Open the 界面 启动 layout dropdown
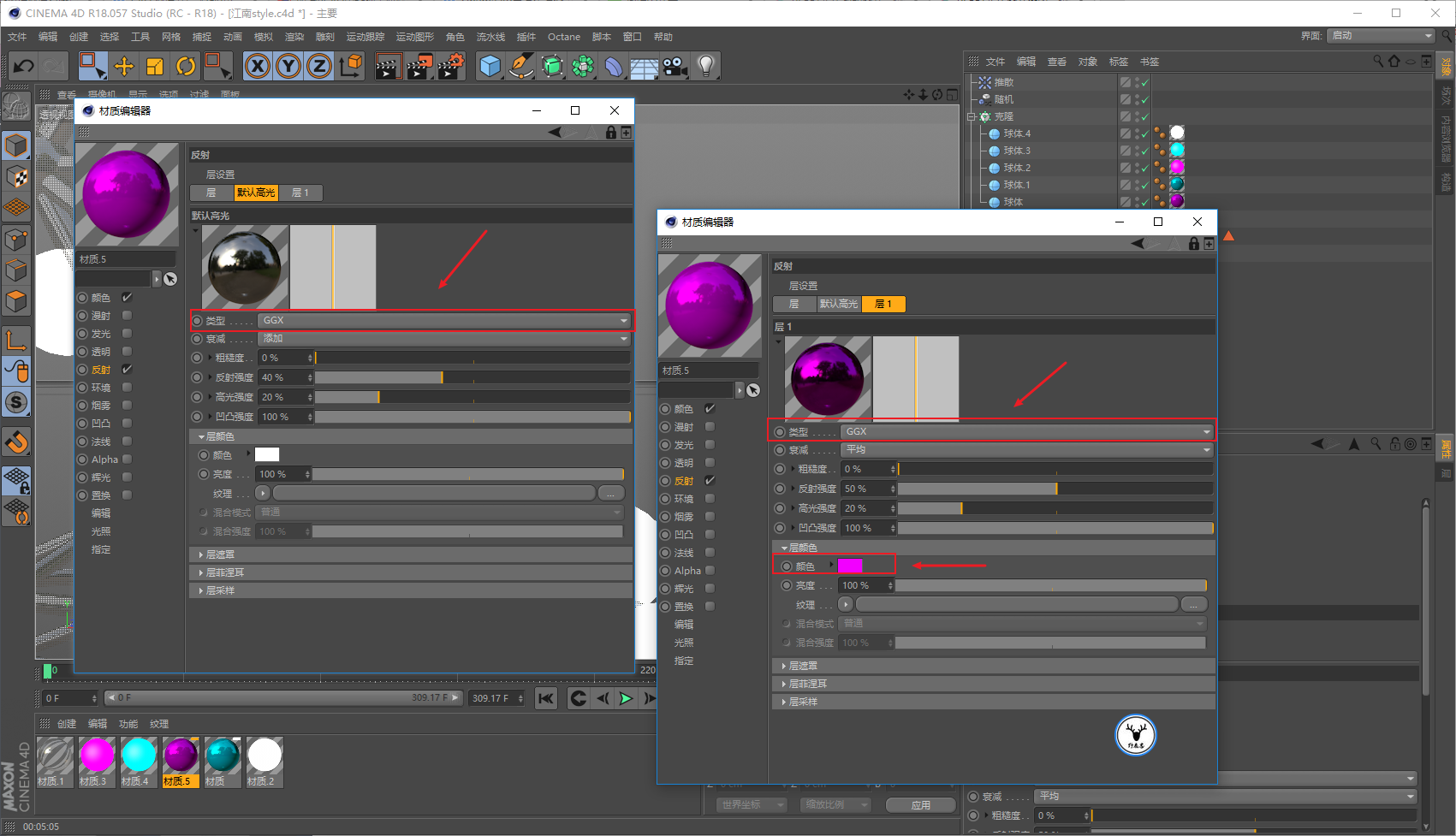This screenshot has height=836, width=1456. [x=1381, y=35]
